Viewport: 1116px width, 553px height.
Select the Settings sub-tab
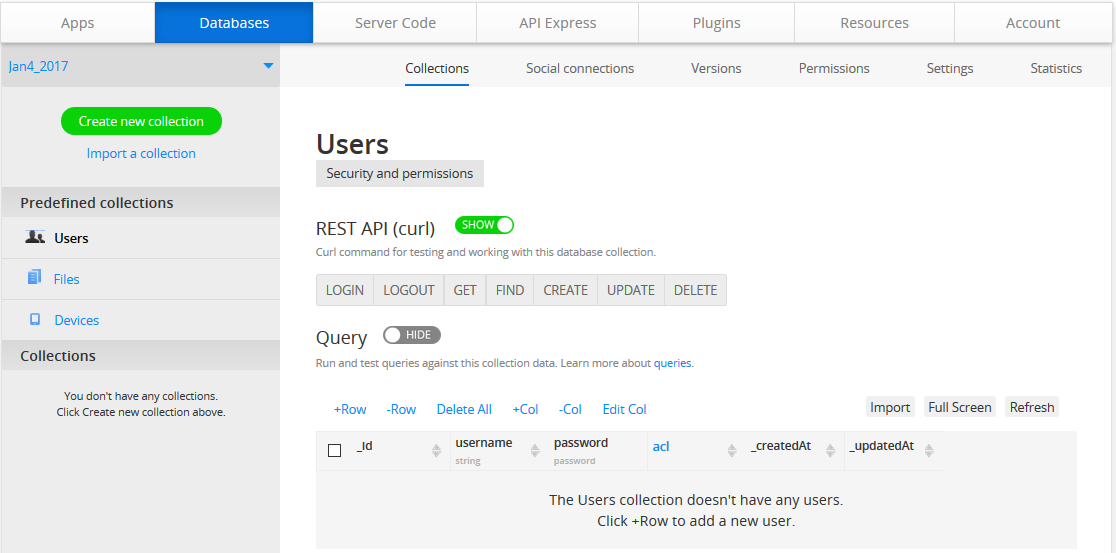[949, 68]
